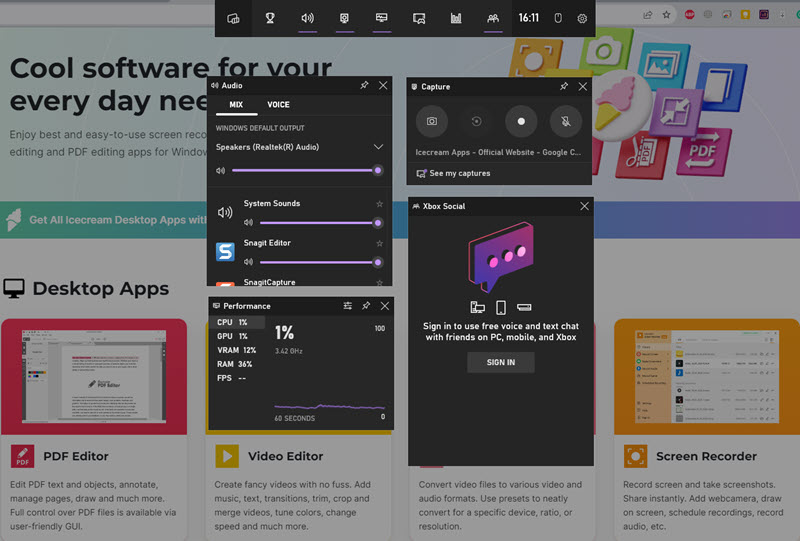Viewport: 800px width, 541px height.
Task: Share page with the browser share icon
Action: pyautogui.click(x=648, y=15)
